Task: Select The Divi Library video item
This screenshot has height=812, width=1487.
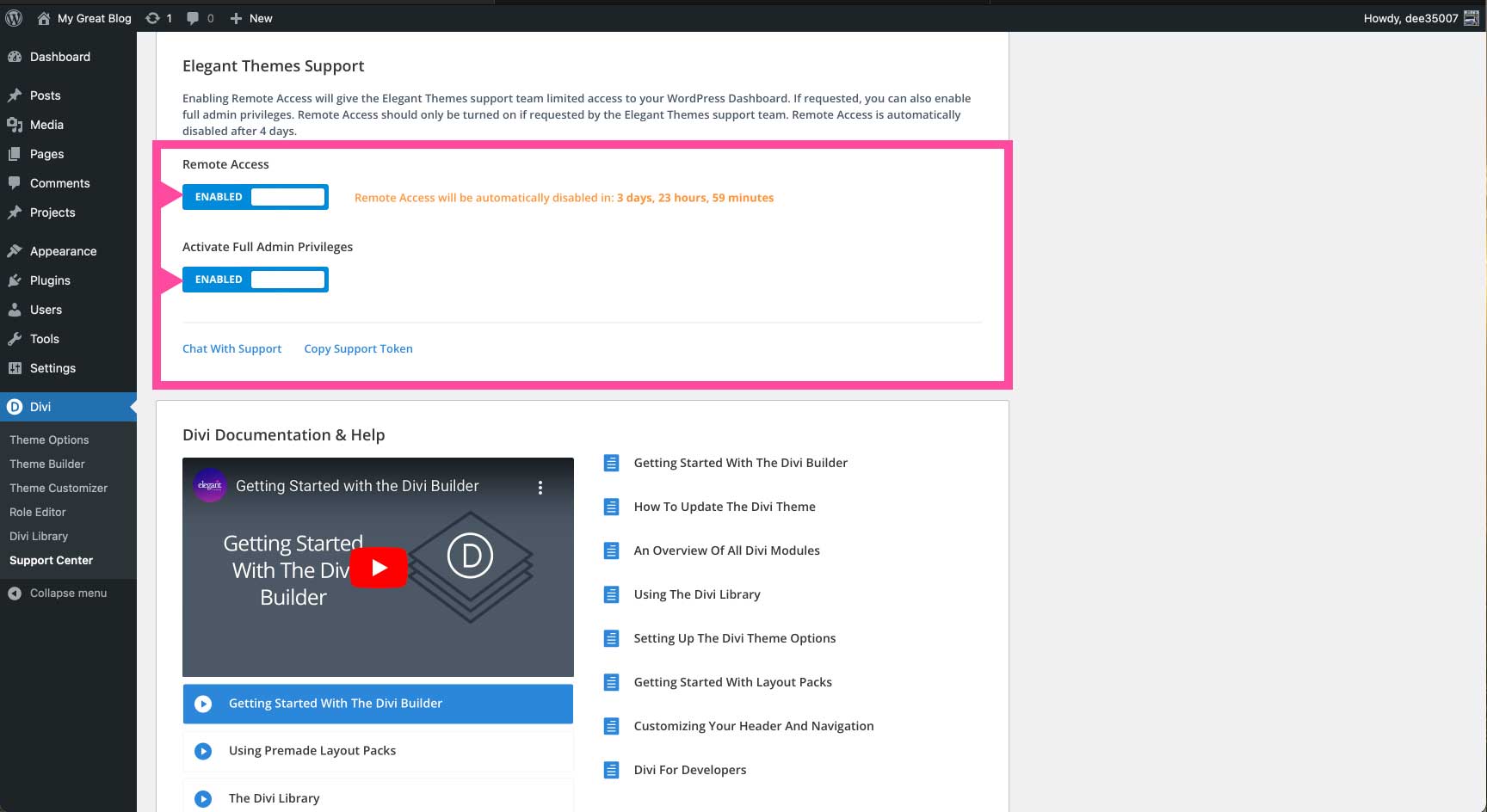Action: (274, 798)
